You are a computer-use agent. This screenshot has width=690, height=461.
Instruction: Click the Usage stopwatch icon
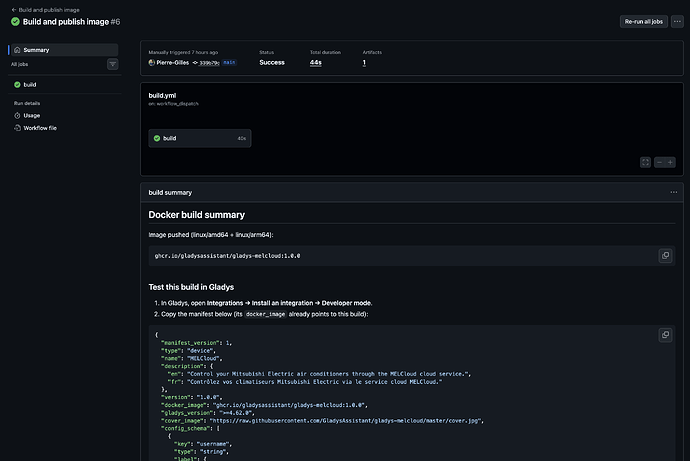click(17, 115)
